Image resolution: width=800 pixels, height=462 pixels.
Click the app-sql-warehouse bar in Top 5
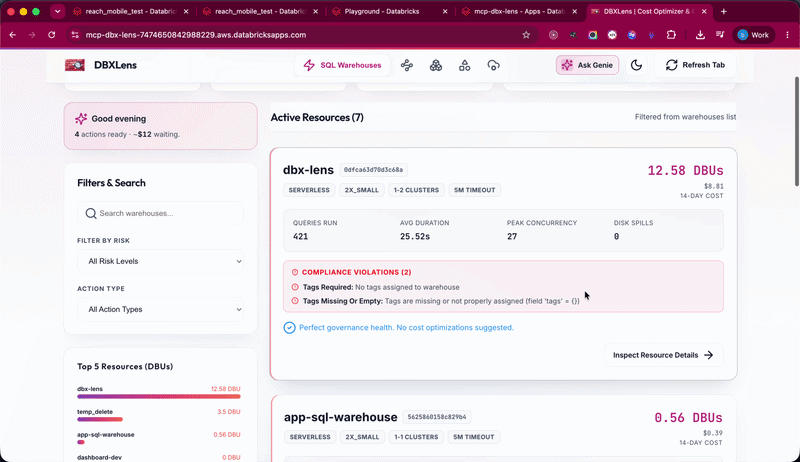click(81, 442)
